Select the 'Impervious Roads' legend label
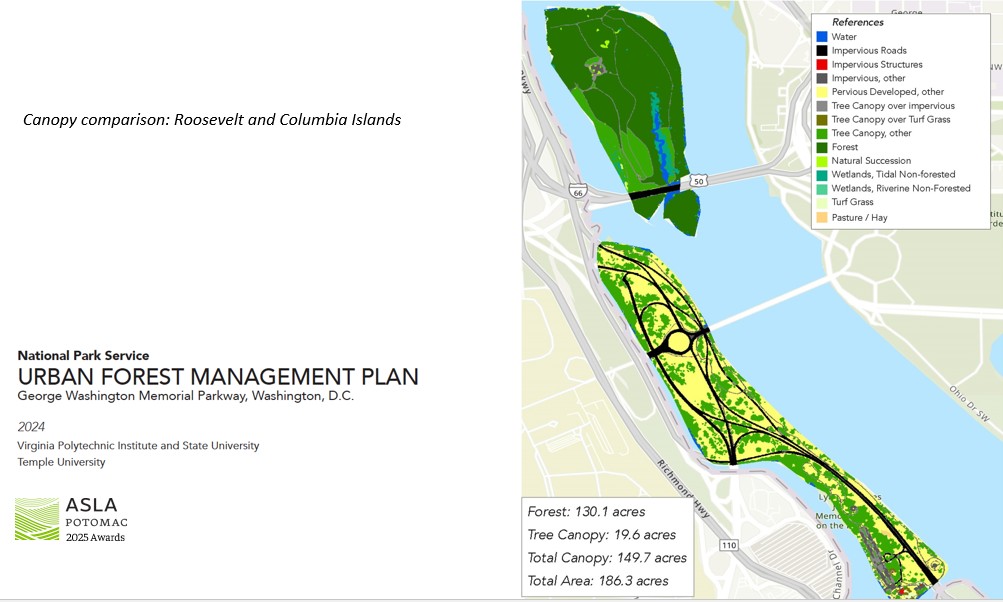This screenshot has width=1003, height=602. point(869,51)
